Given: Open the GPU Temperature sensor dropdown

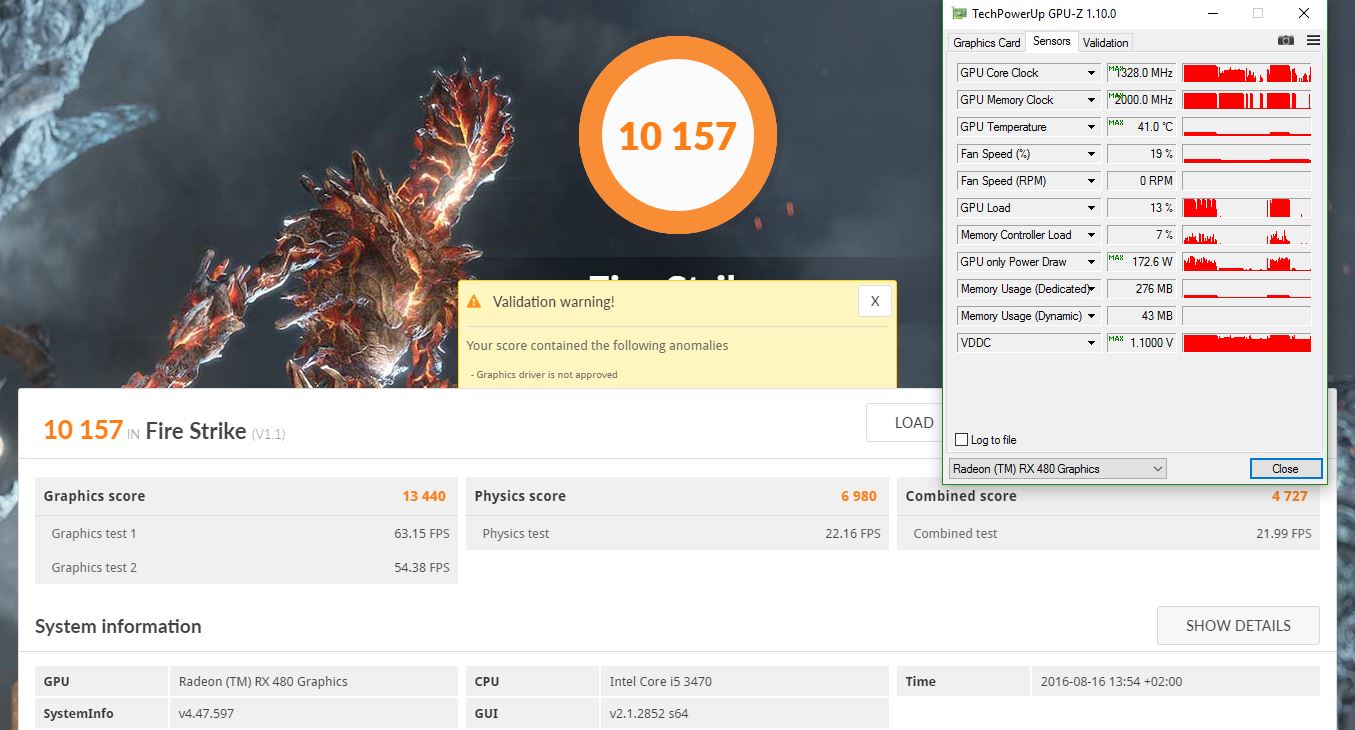Looking at the screenshot, I should coord(1092,127).
